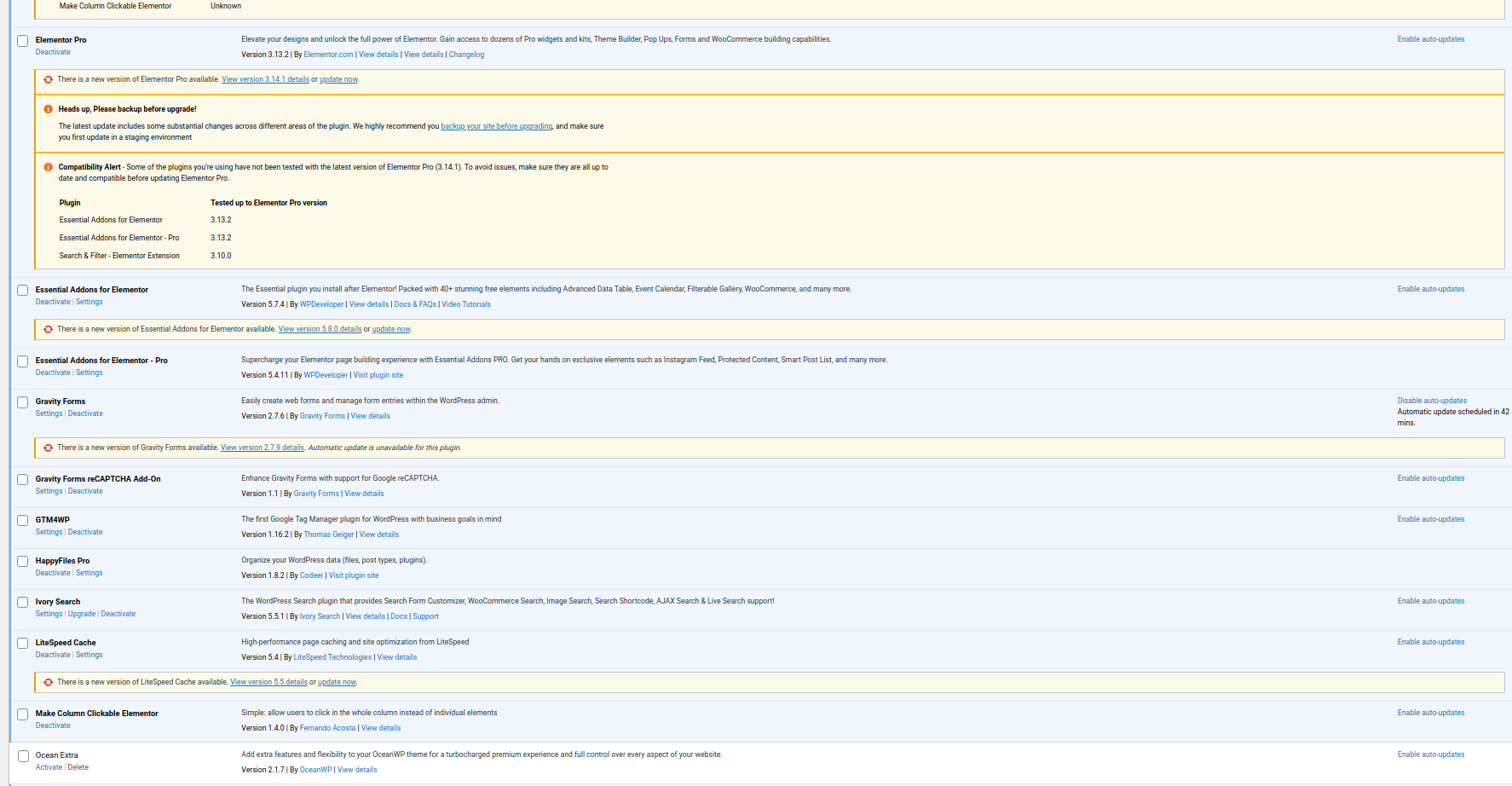Click the Elementor Pro update-available refresh icon
The width and height of the screenshot is (1512, 786).
pyautogui.click(x=49, y=79)
